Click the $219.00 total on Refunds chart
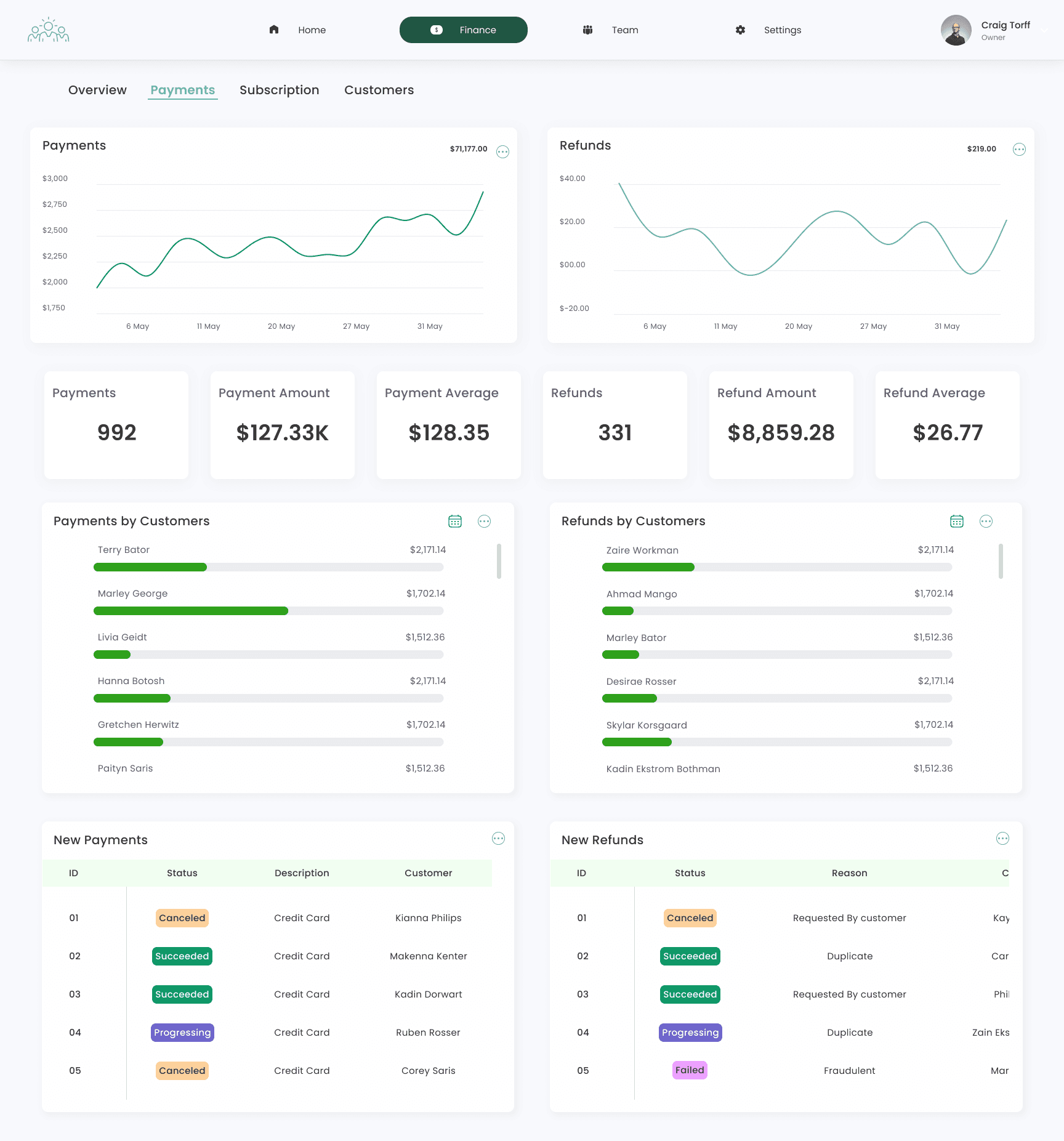 (x=981, y=149)
